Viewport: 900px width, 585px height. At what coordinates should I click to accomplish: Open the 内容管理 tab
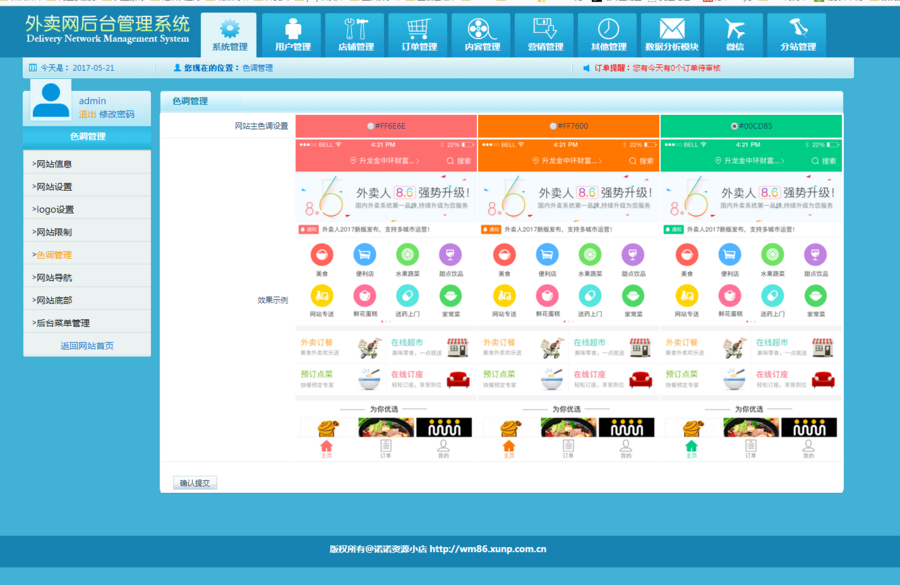(x=482, y=34)
